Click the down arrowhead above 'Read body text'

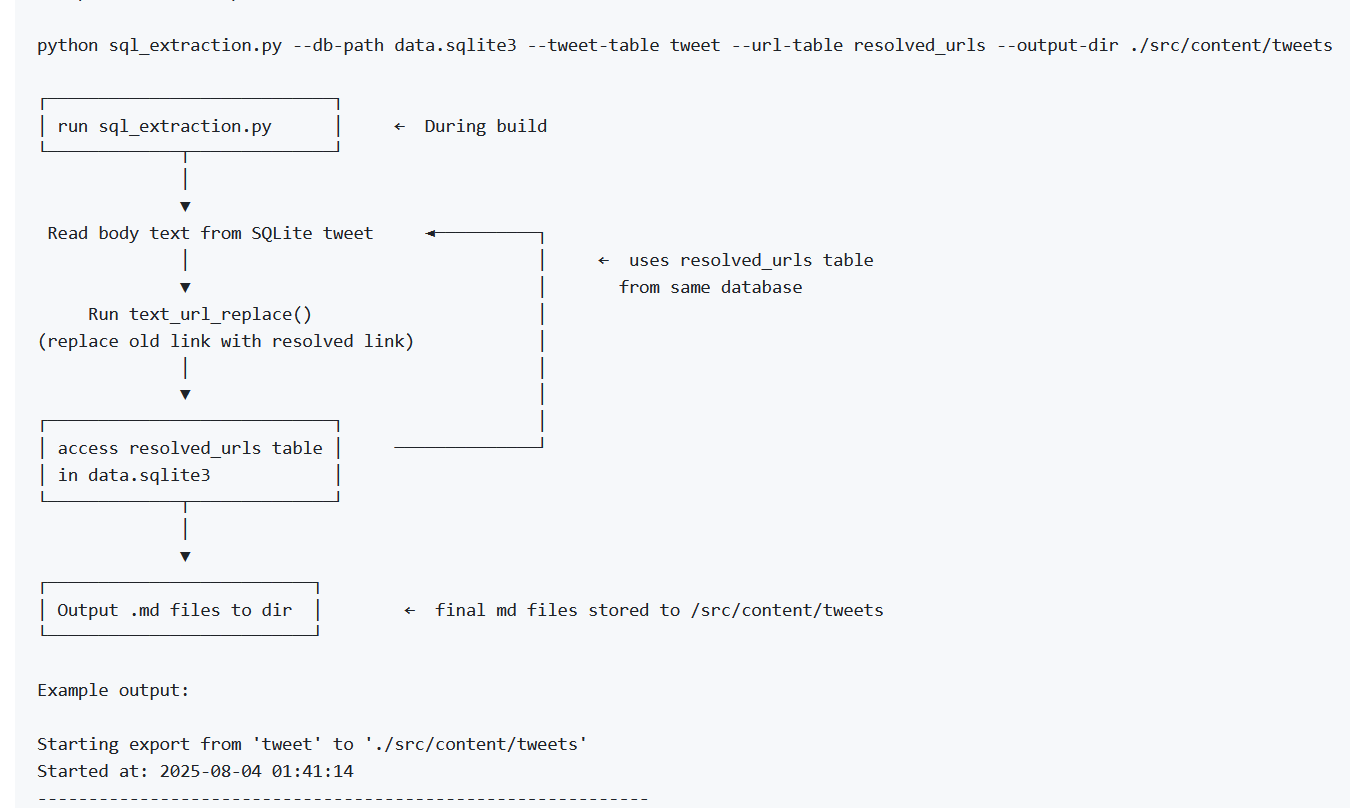click(x=185, y=206)
